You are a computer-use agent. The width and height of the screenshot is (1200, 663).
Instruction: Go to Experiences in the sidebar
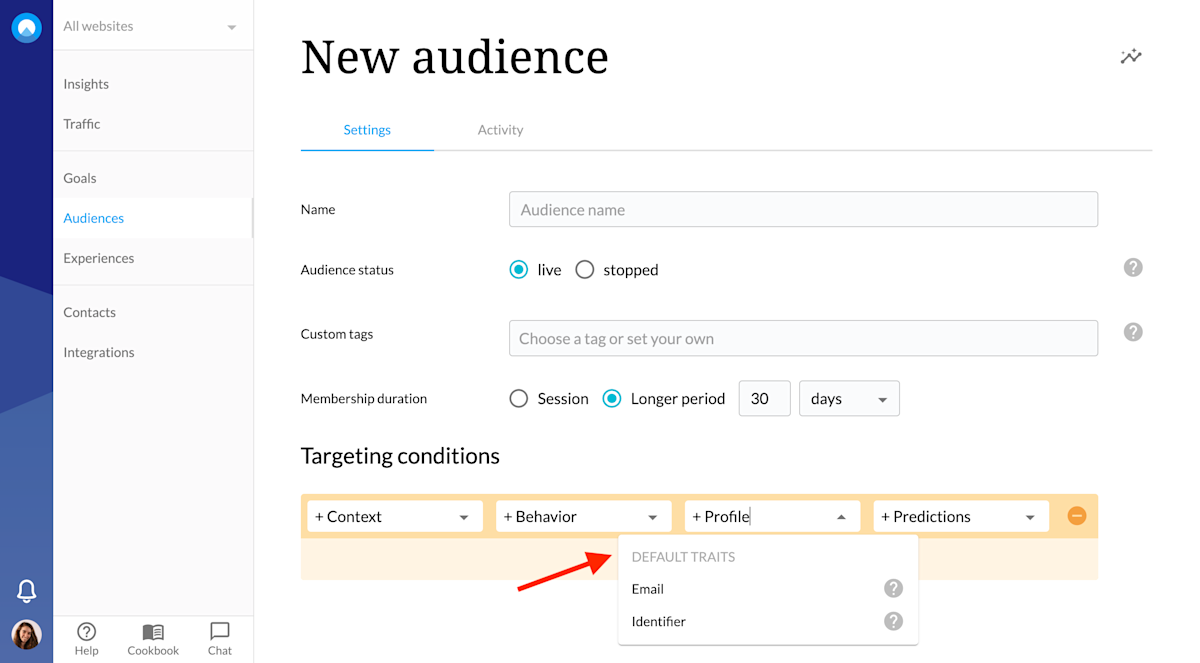(98, 258)
